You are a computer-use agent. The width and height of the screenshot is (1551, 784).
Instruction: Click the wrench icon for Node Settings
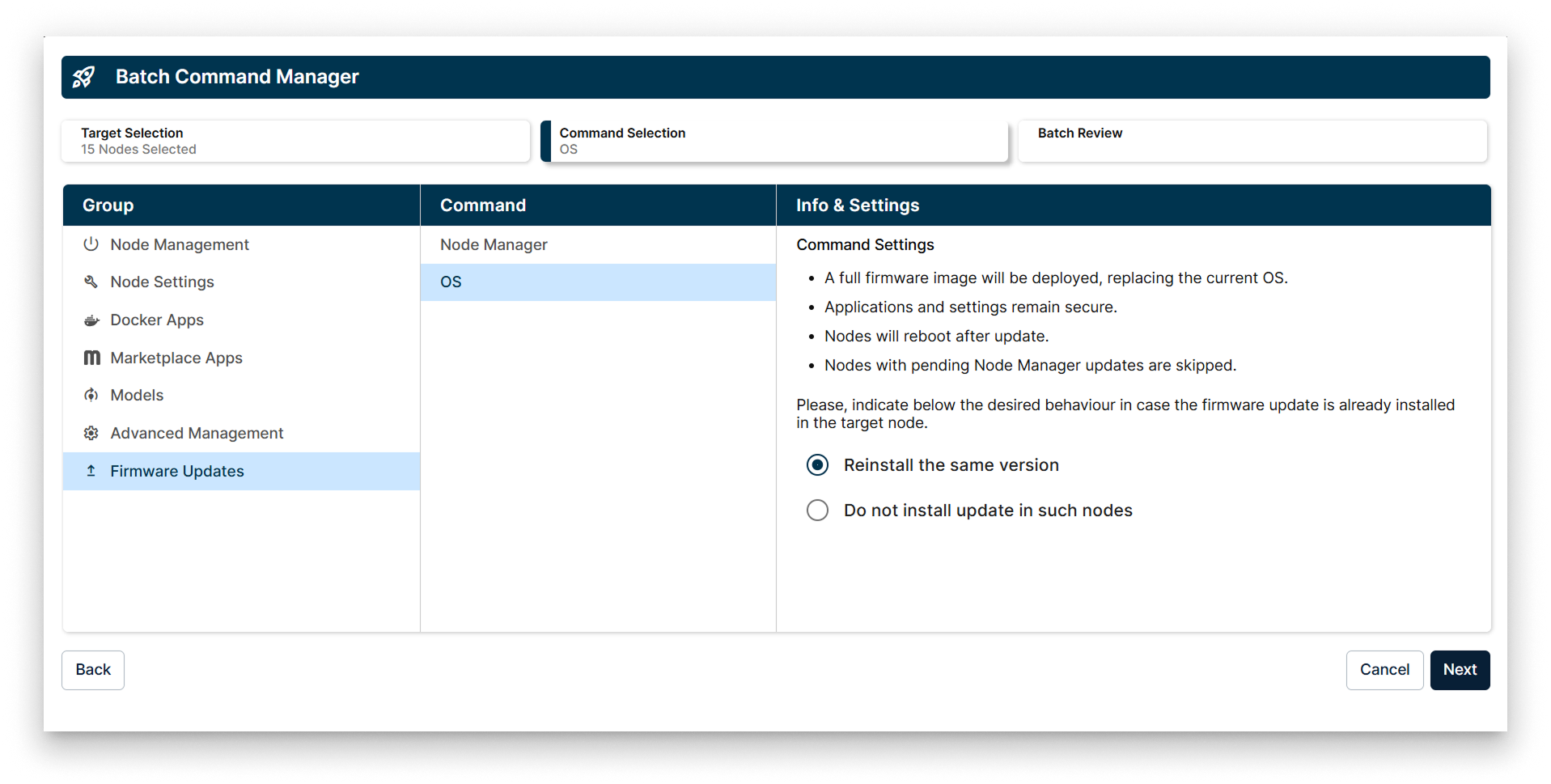click(x=91, y=282)
